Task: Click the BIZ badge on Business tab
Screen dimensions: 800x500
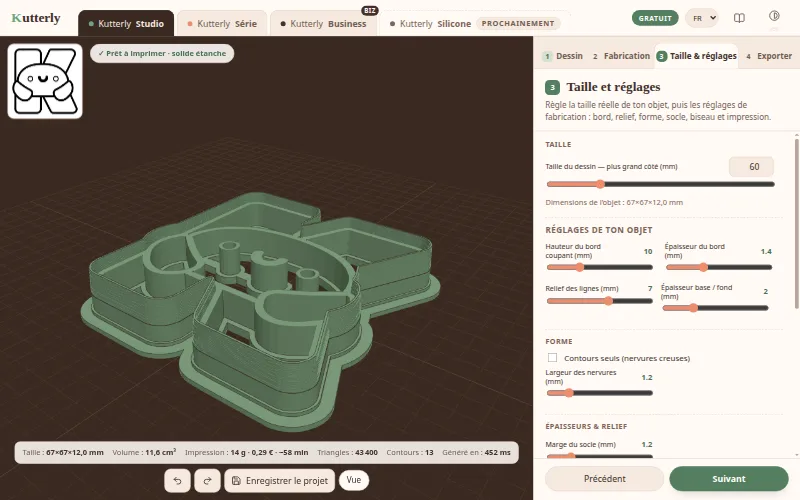Action: (370, 11)
